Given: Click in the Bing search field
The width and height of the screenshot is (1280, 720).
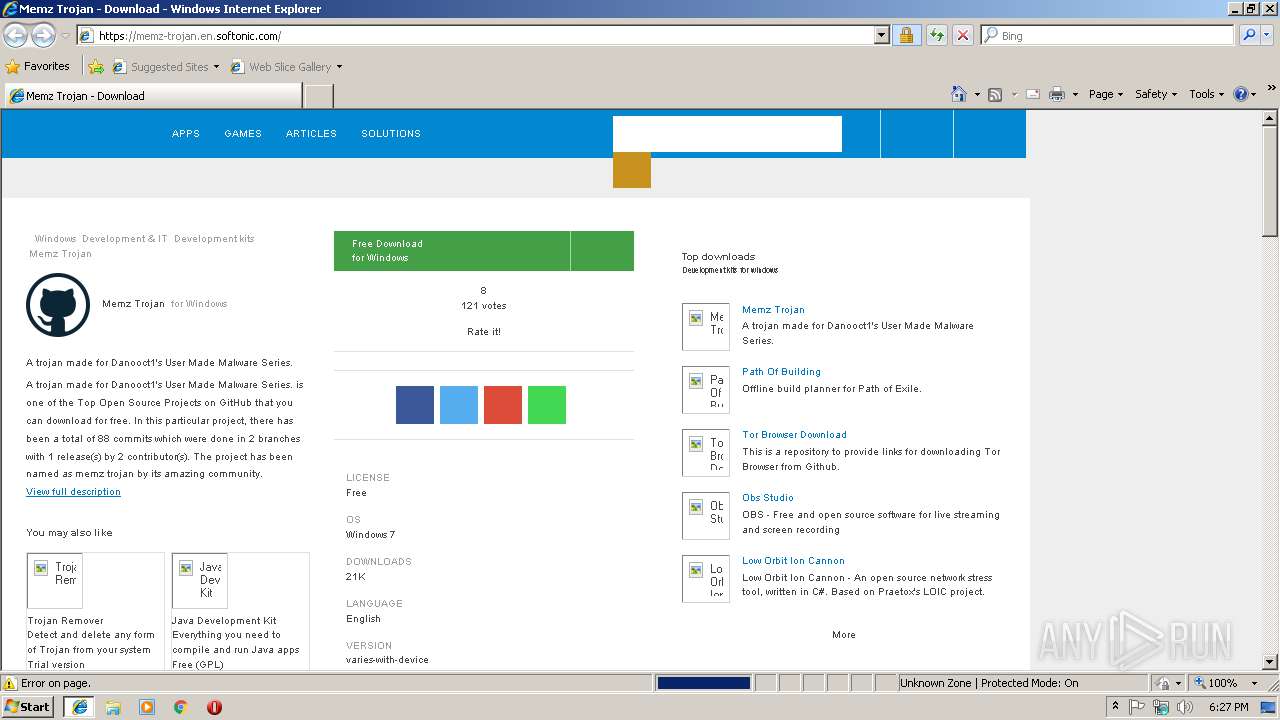Looking at the screenshot, I should point(1107,35).
